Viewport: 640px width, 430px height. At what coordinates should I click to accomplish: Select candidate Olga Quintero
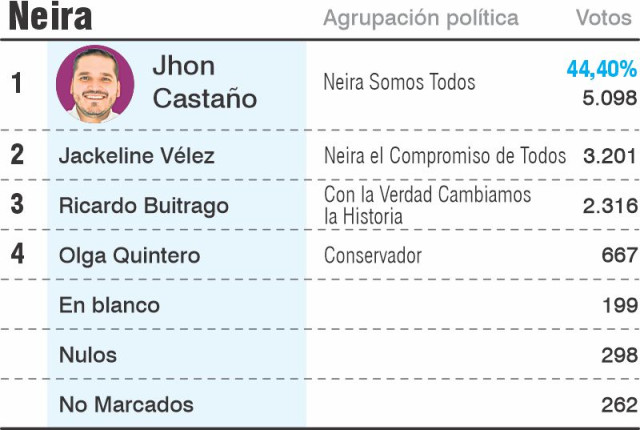pos(129,256)
